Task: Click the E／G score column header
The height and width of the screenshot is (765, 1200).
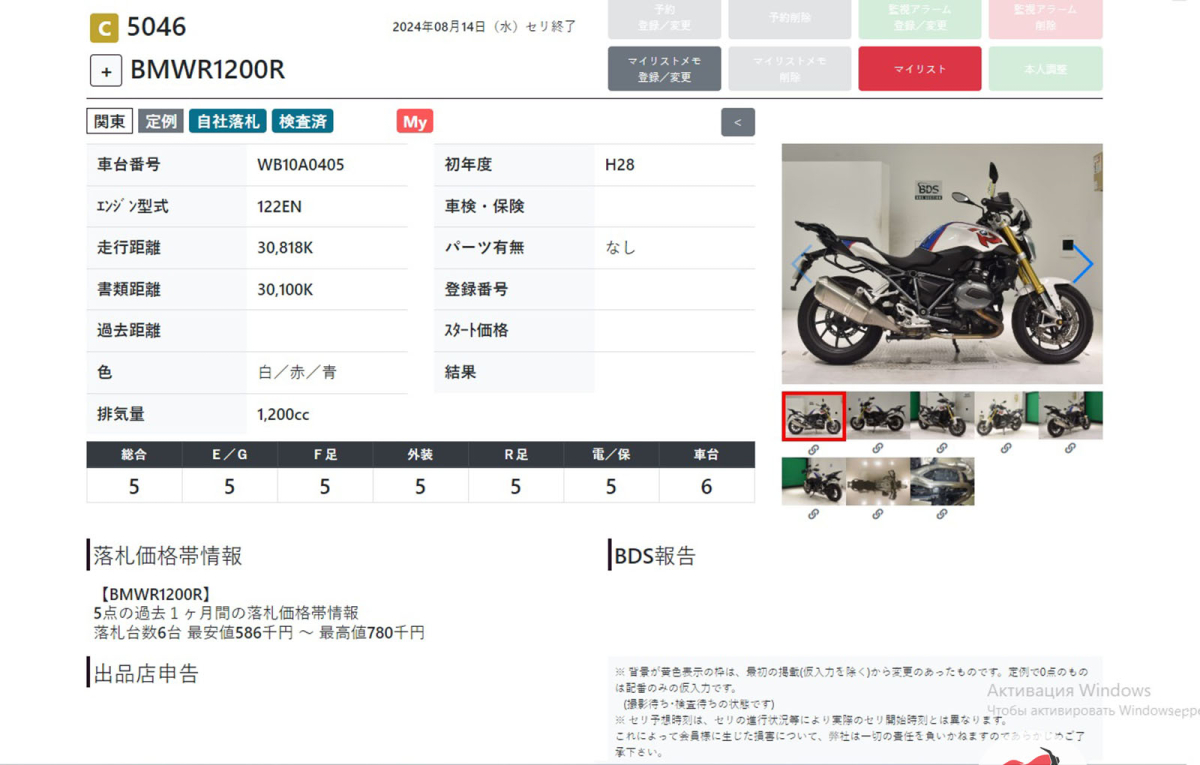Action: click(x=230, y=455)
